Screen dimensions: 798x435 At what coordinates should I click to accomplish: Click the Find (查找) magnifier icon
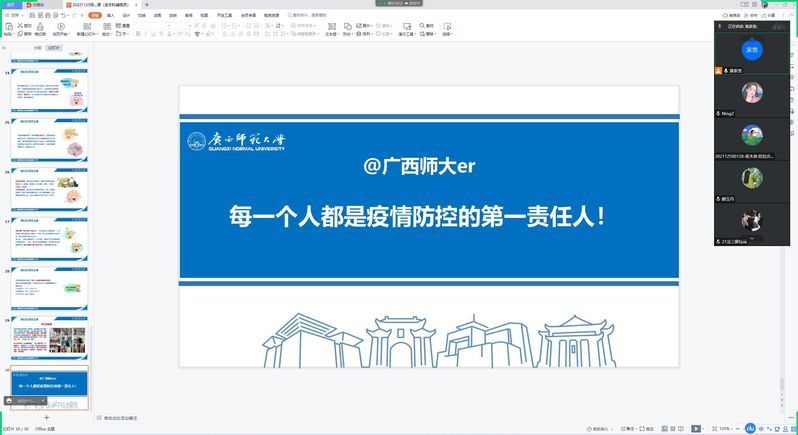click(422, 25)
